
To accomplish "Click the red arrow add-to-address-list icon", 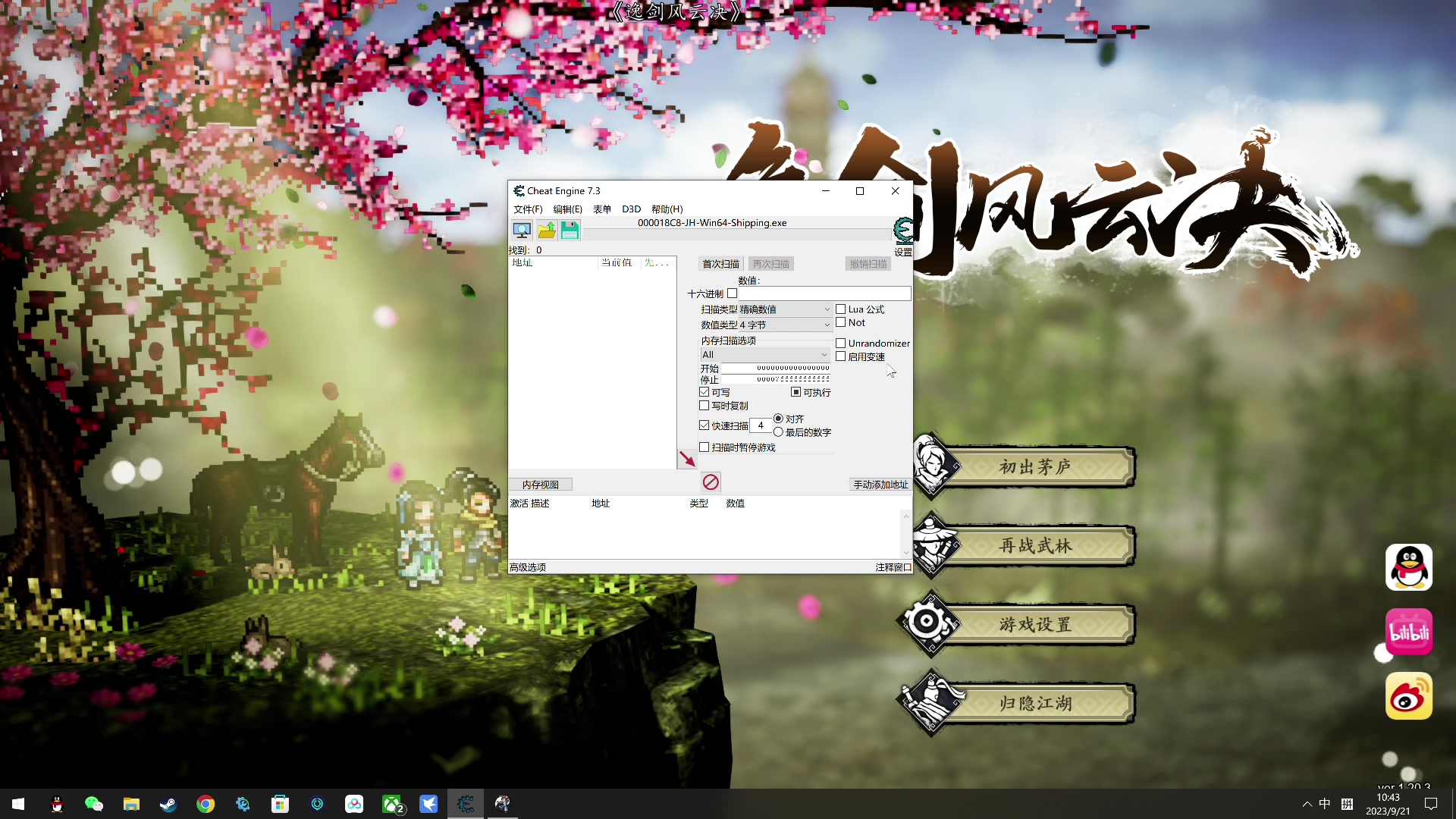I will pyautogui.click(x=687, y=459).
